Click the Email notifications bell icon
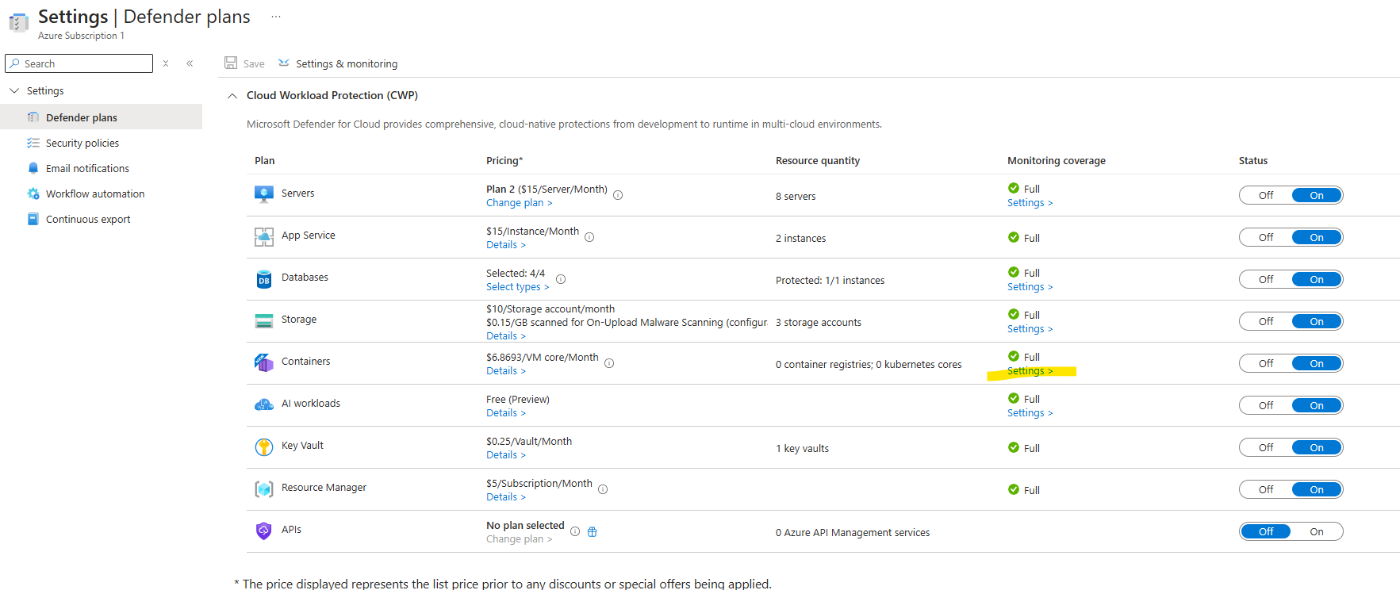The width and height of the screenshot is (1400, 590). click(x=33, y=168)
